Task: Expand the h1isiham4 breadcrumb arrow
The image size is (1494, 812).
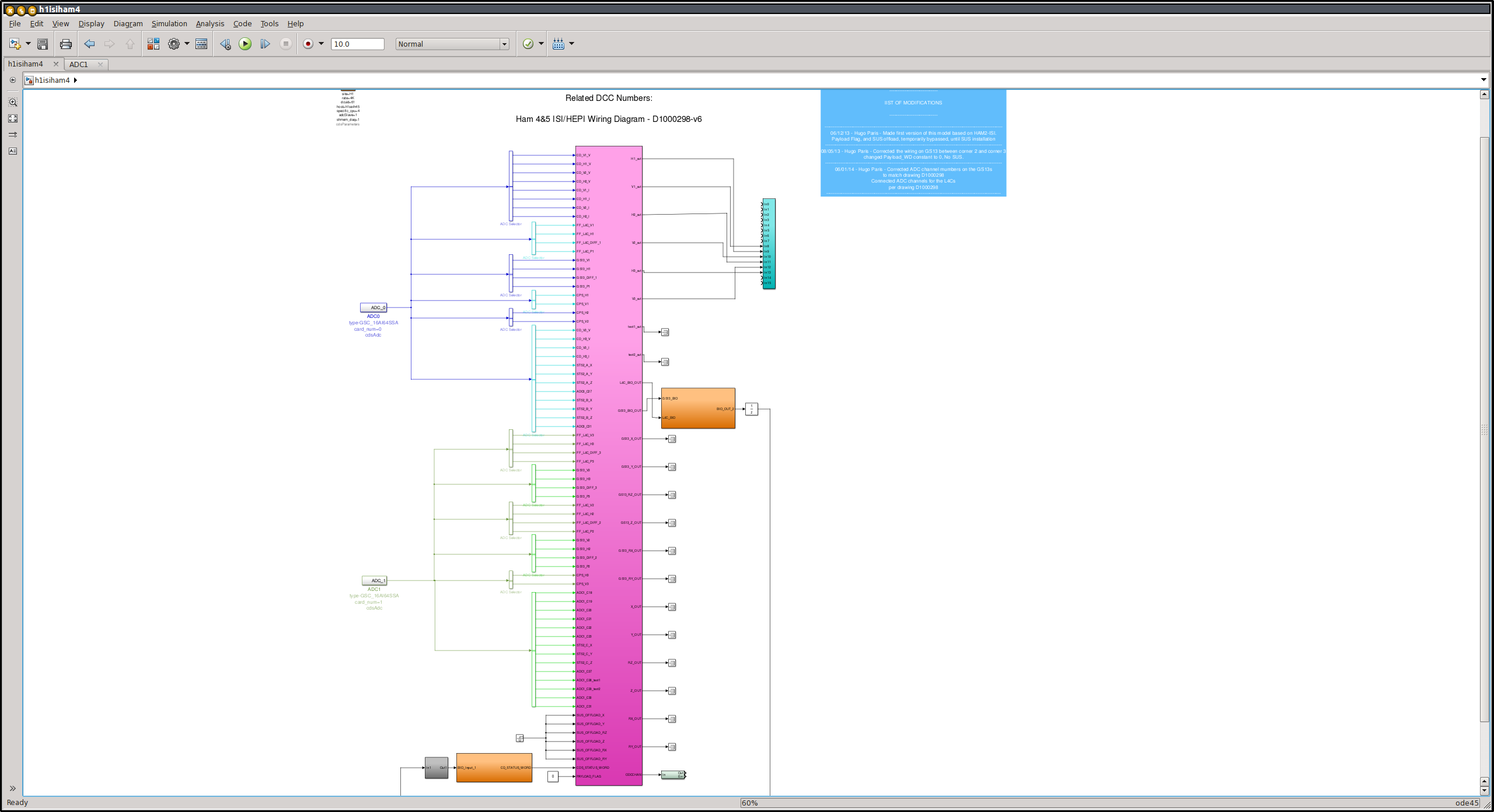Action: point(75,80)
